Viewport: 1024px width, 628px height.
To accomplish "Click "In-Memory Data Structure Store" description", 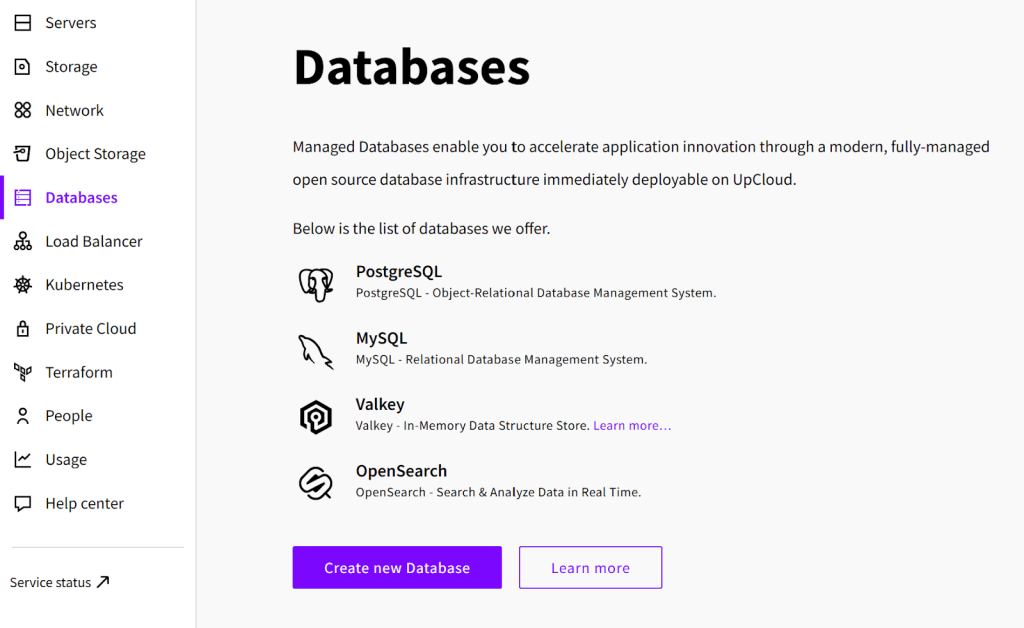I will 496,426.
